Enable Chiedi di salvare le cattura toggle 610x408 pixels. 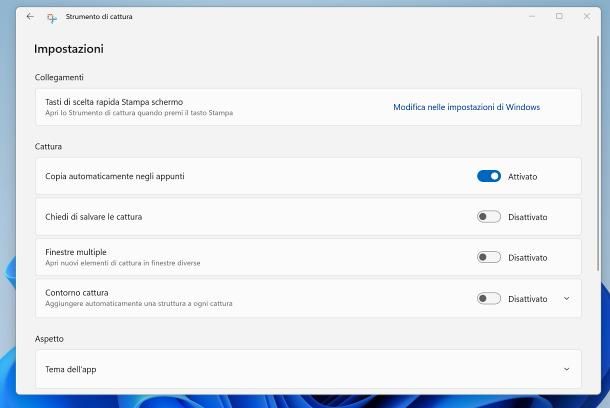(489, 217)
